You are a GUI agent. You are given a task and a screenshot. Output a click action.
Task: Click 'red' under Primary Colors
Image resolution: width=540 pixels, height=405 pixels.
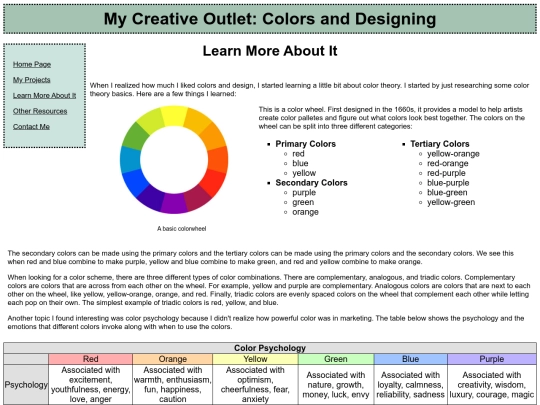click(x=298, y=154)
